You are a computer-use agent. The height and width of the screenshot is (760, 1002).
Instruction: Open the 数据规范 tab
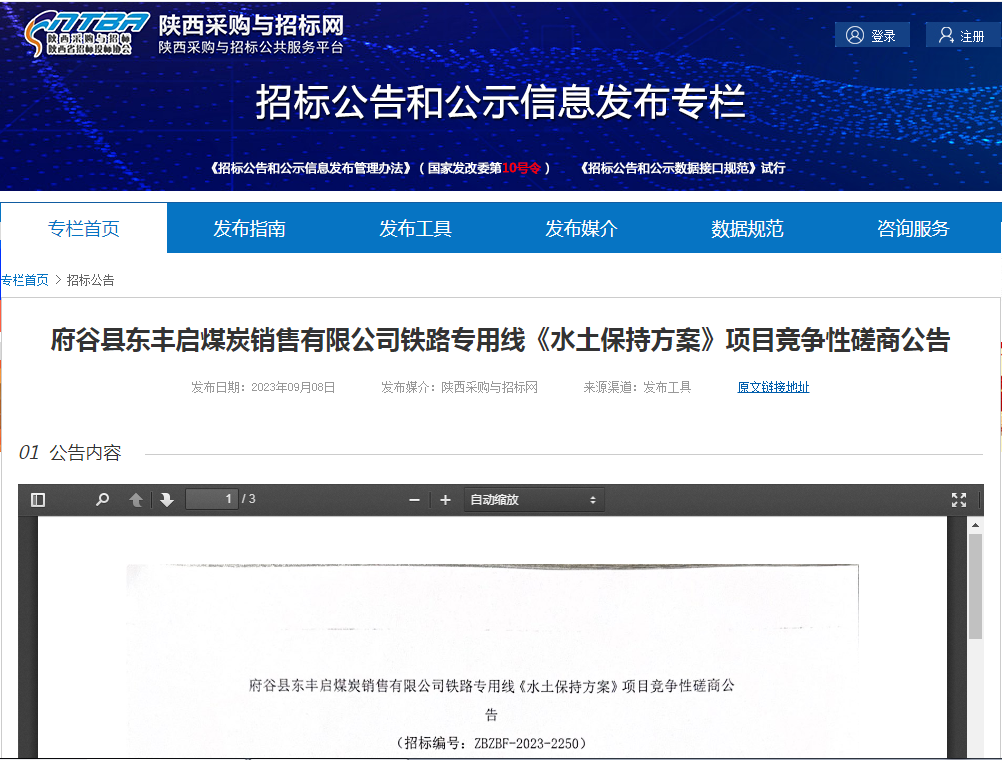[x=748, y=228]
